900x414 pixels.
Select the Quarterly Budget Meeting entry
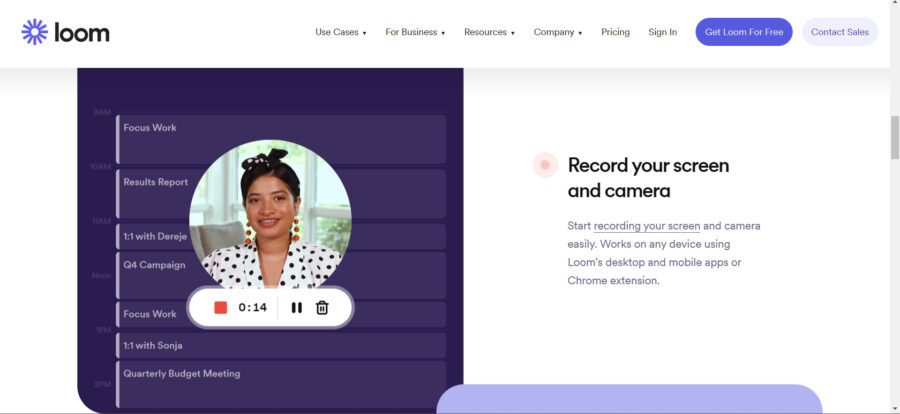click(281, 384)
